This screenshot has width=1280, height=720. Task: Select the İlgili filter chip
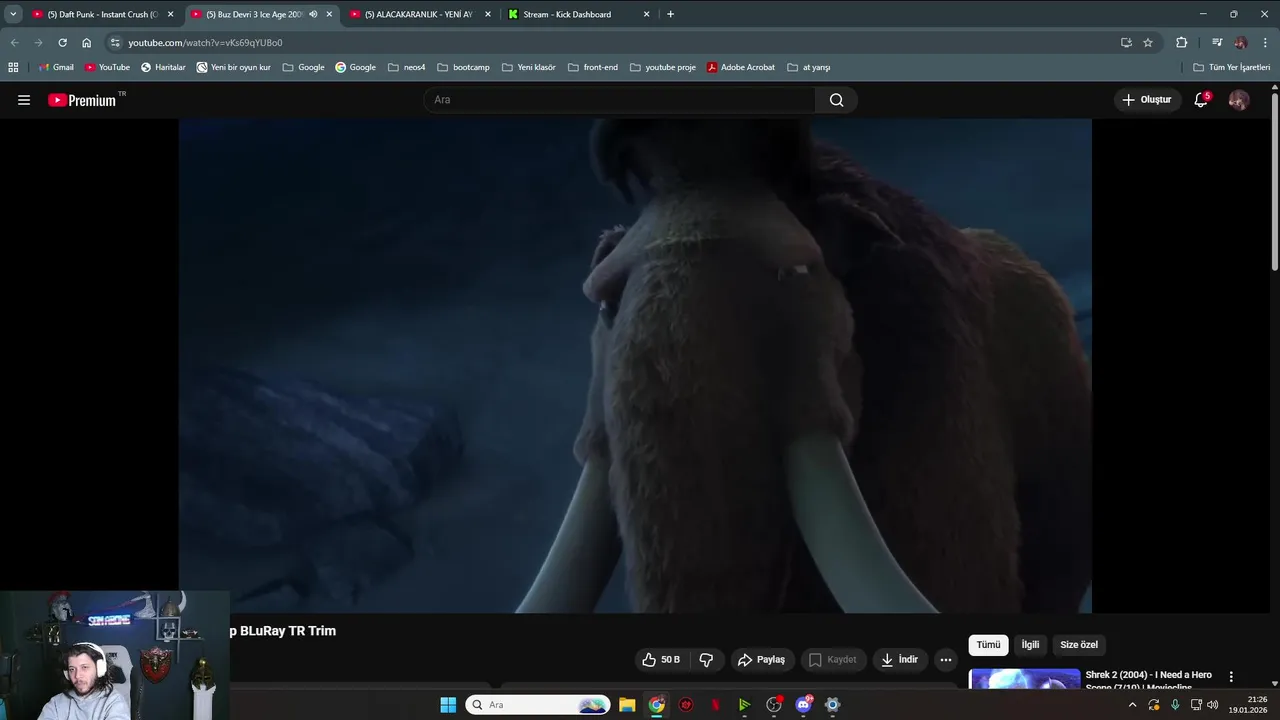tap(1030, 645)
